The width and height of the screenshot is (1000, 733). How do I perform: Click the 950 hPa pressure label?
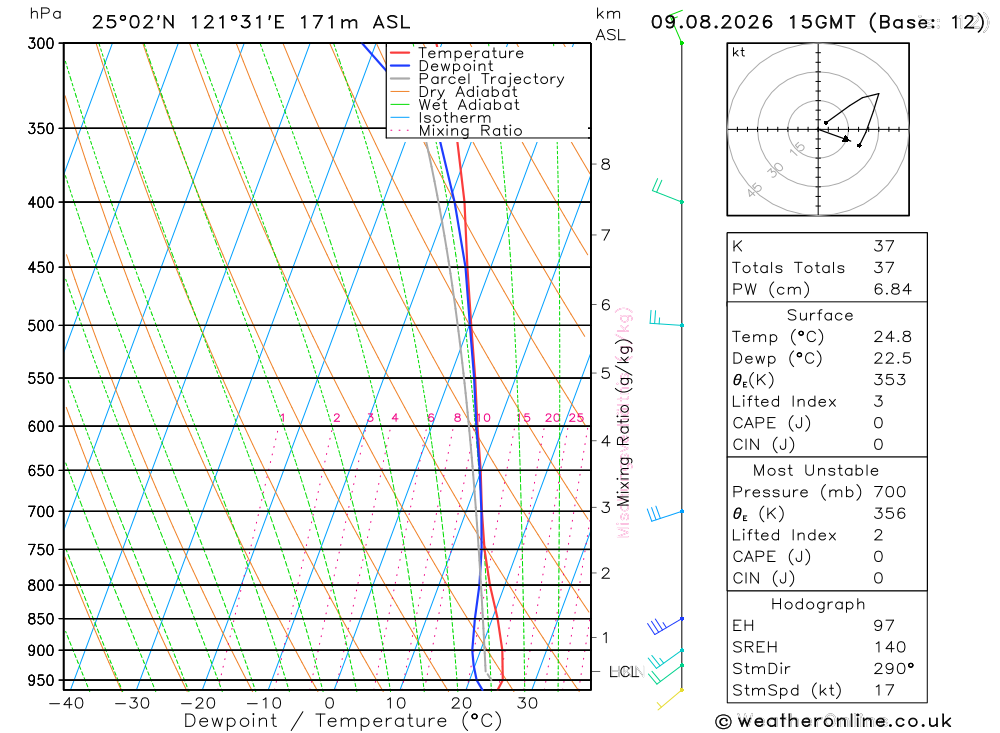[41, 681]
